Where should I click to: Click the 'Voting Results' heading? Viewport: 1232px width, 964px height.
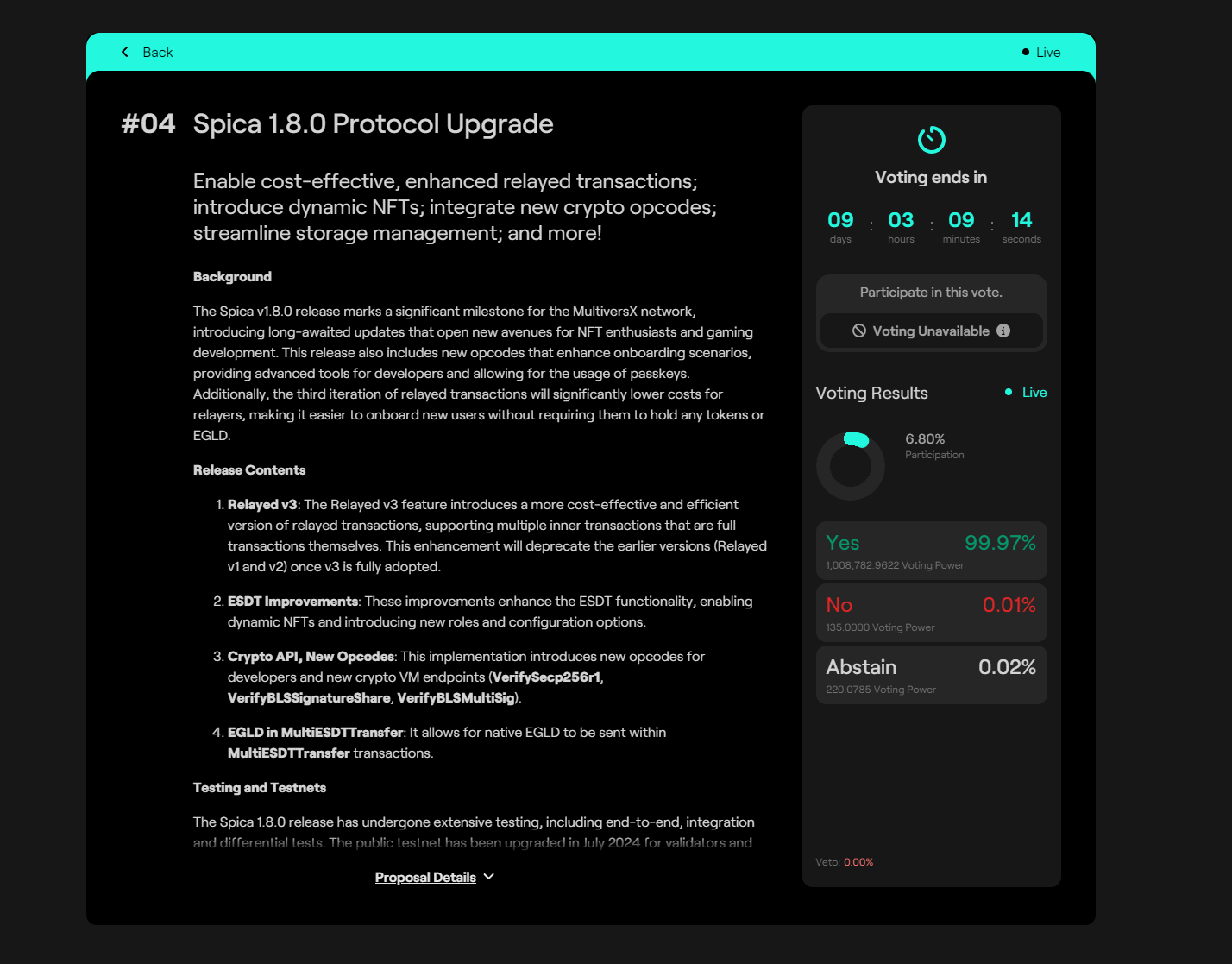click(x=871, y=393)
